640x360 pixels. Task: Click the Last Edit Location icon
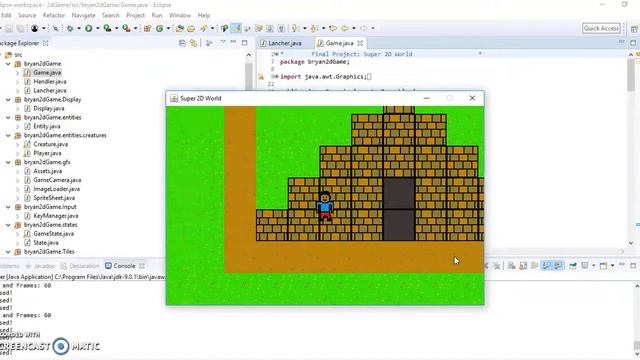[x=333, y=28]
